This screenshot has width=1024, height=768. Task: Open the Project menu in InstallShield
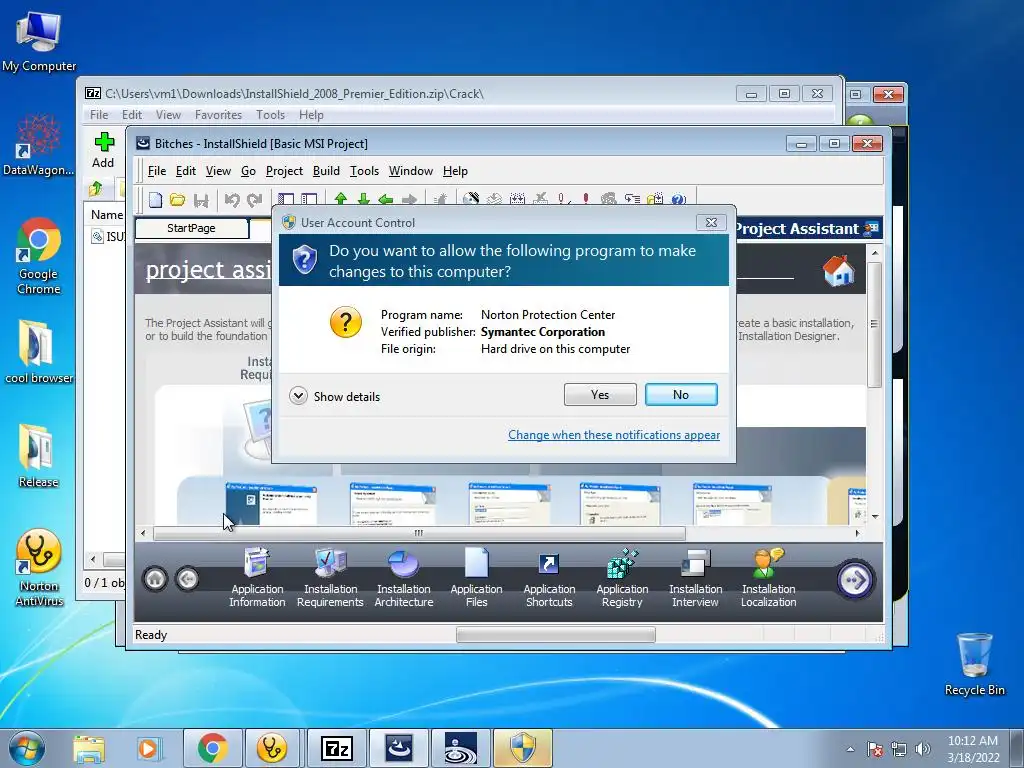[x=284, y=171]
